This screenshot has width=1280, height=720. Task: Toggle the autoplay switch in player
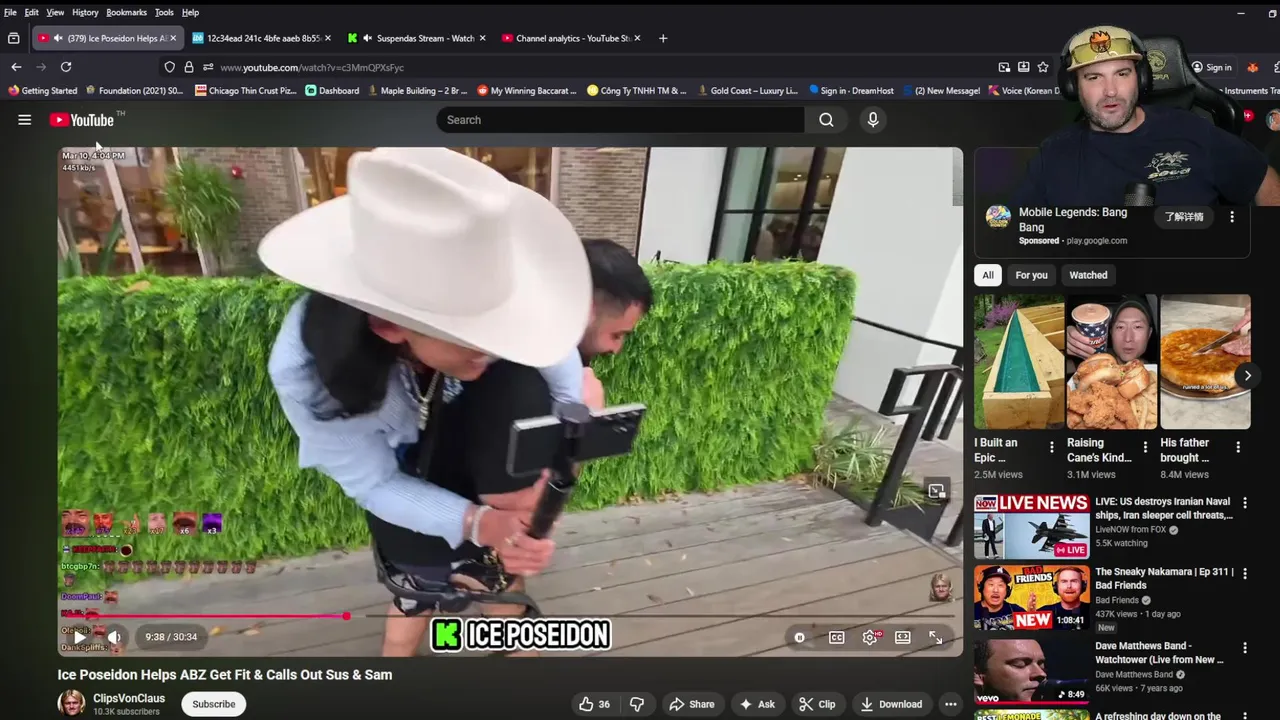800,637
